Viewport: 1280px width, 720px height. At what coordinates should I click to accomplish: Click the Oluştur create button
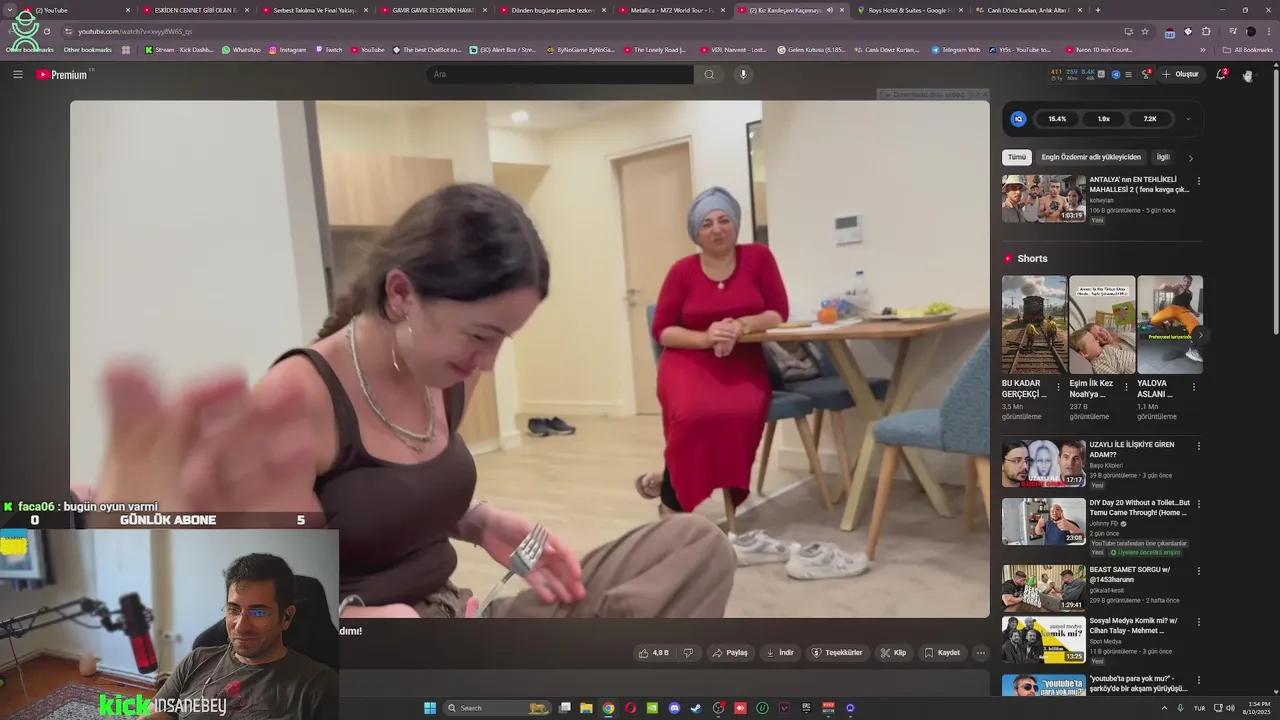1181,74
